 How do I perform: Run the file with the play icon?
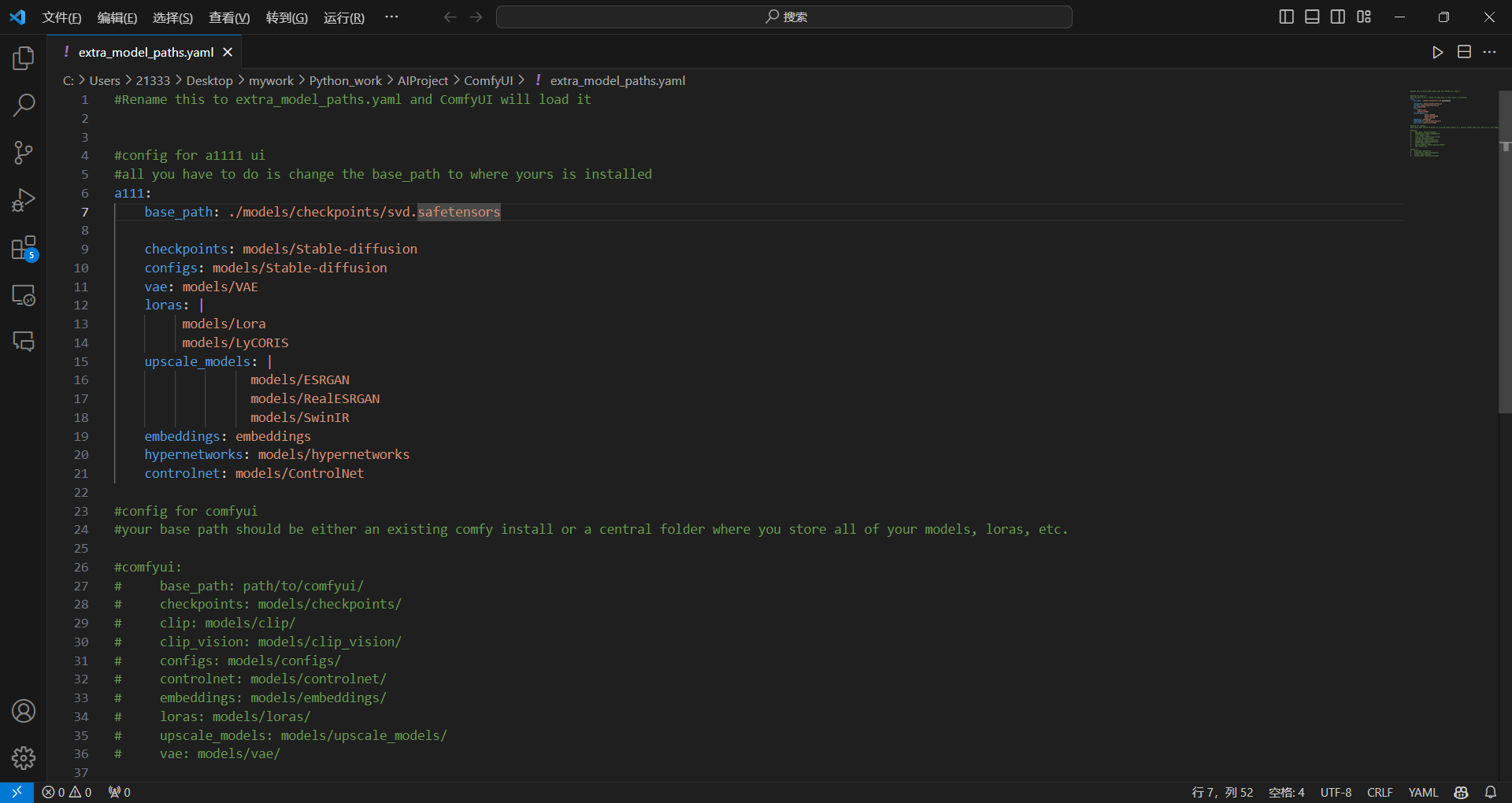pyautogui.click(x=1437, y=52)
